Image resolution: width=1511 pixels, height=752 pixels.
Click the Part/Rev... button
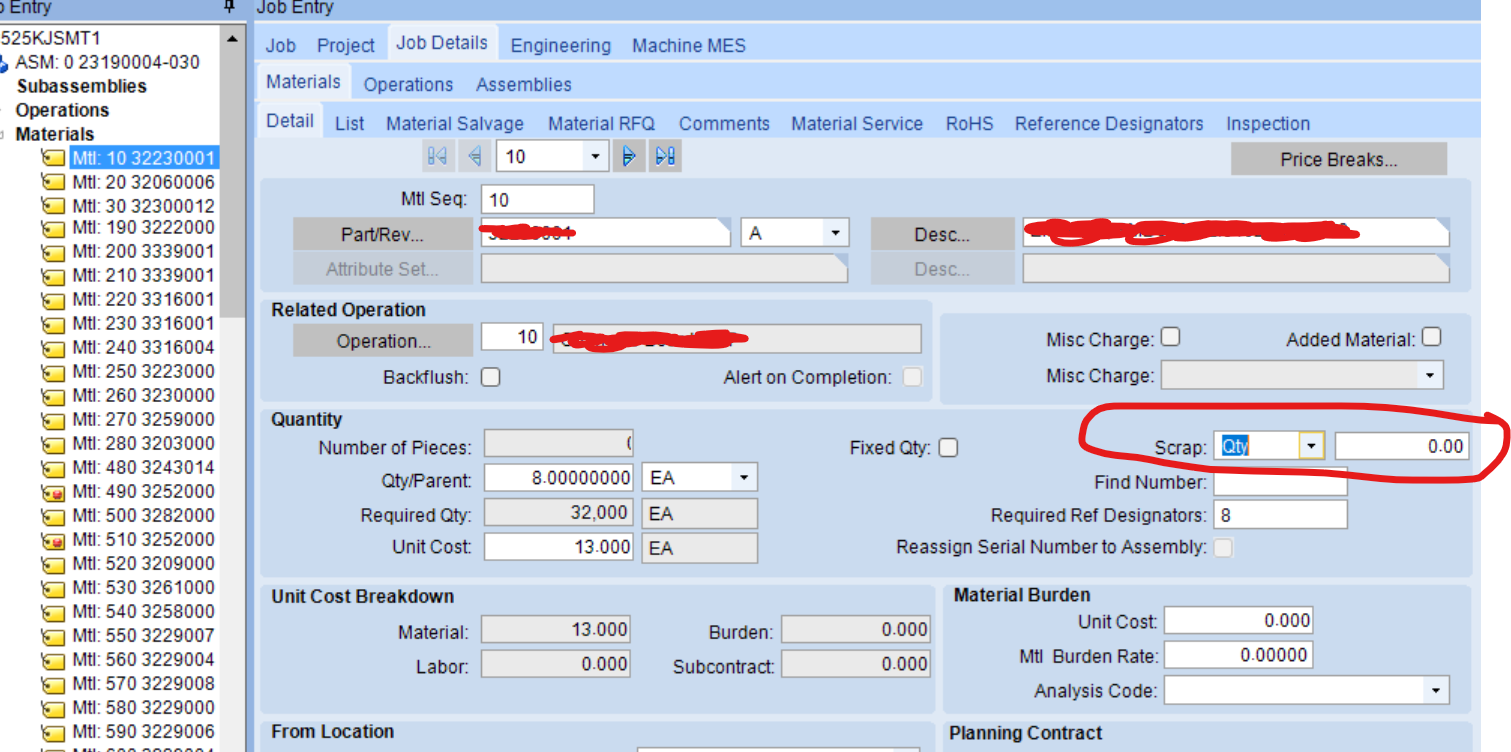382,235
